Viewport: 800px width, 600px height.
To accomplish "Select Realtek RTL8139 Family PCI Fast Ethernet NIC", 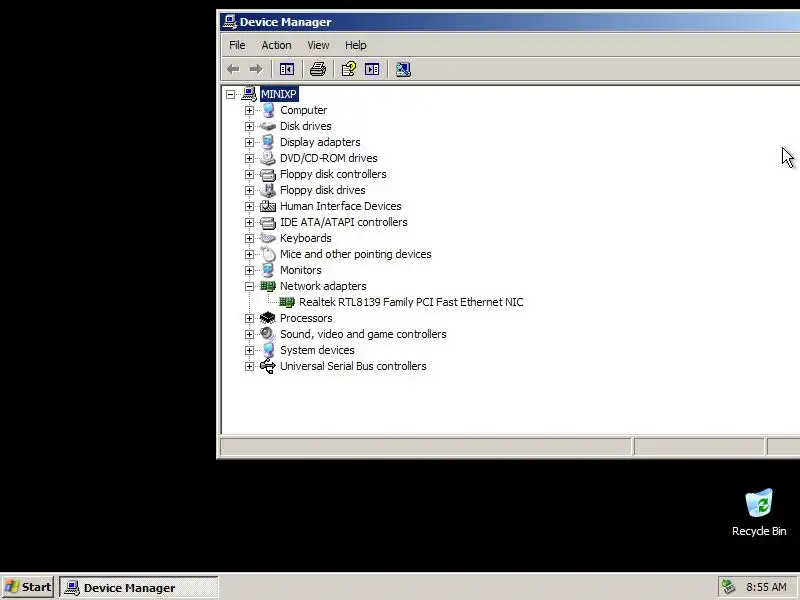I will 411,302.
